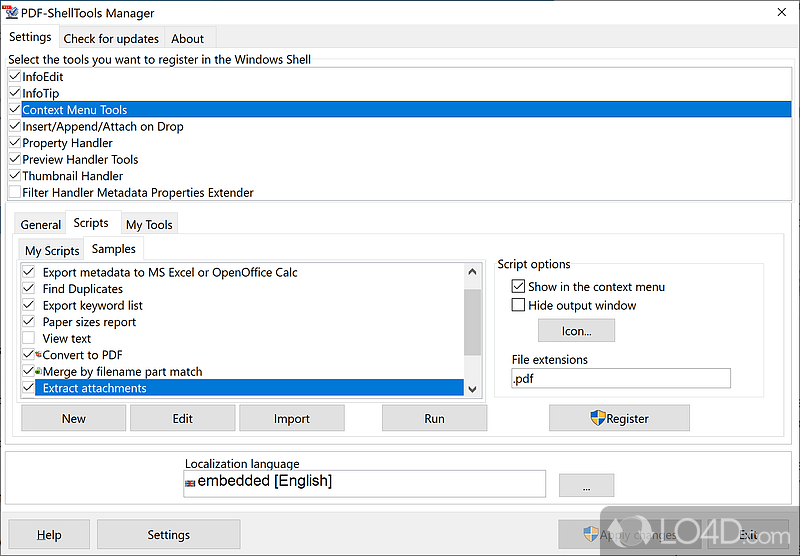Click the scripts list scrollbar thumb
The width and height of the screenshot is (800, 556).
click(x=472, y=322)
